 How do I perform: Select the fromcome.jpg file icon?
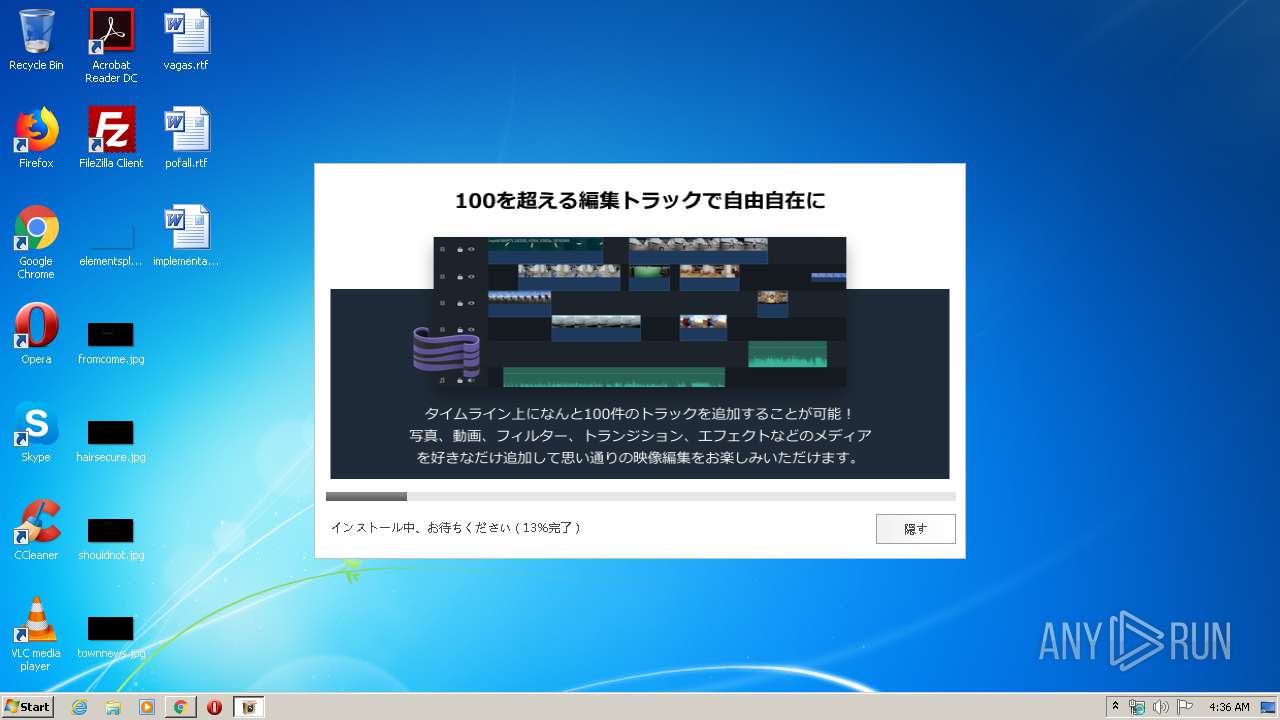111,342
